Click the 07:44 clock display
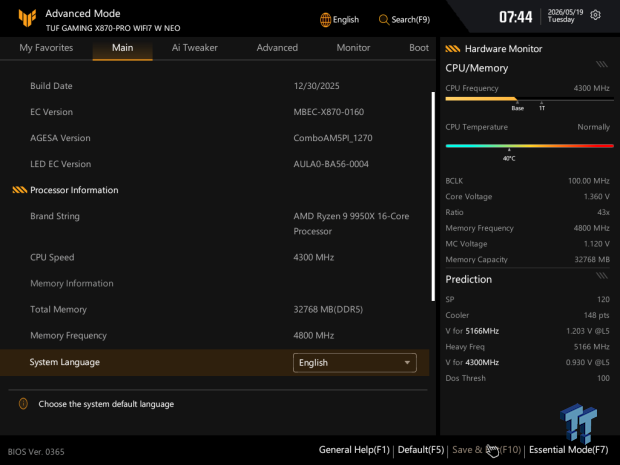 point(516,17)
